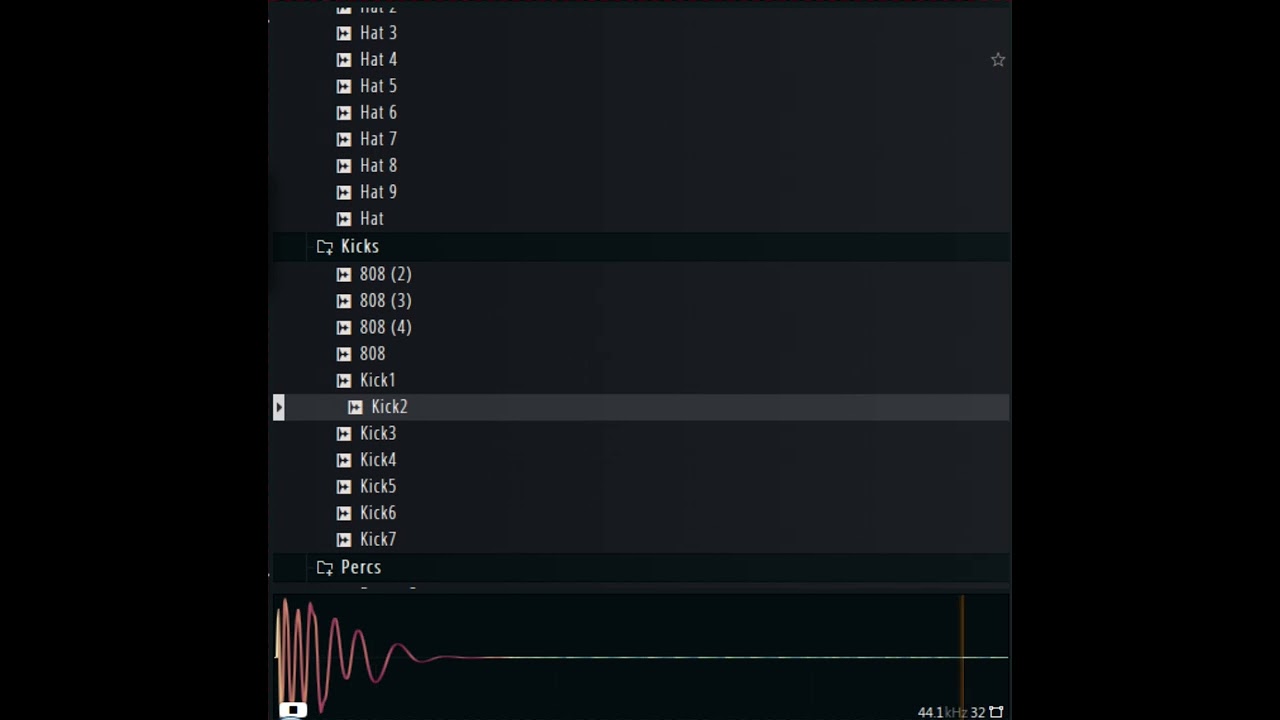Select the Kick6 sample

[378, 513]
